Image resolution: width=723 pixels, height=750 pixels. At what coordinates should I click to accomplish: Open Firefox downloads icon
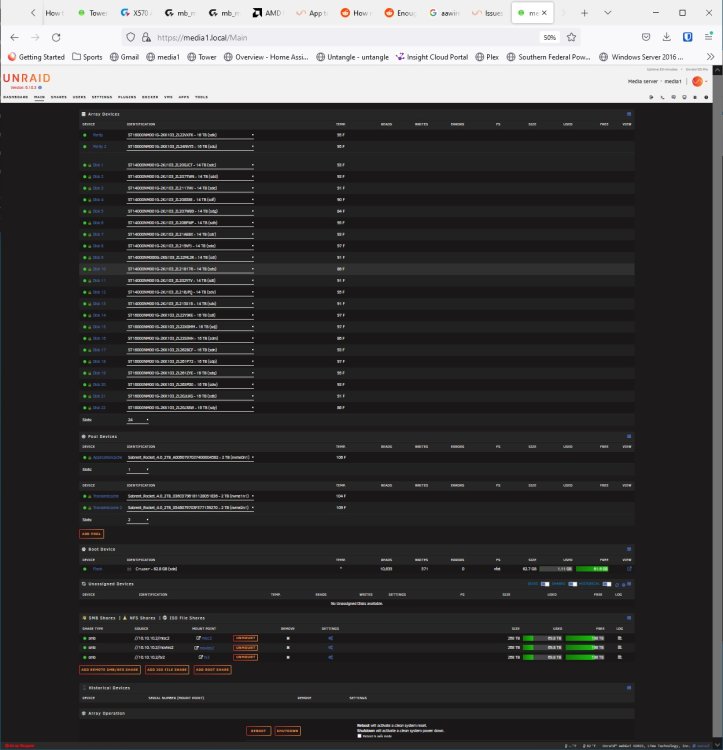tap(667, 37)
